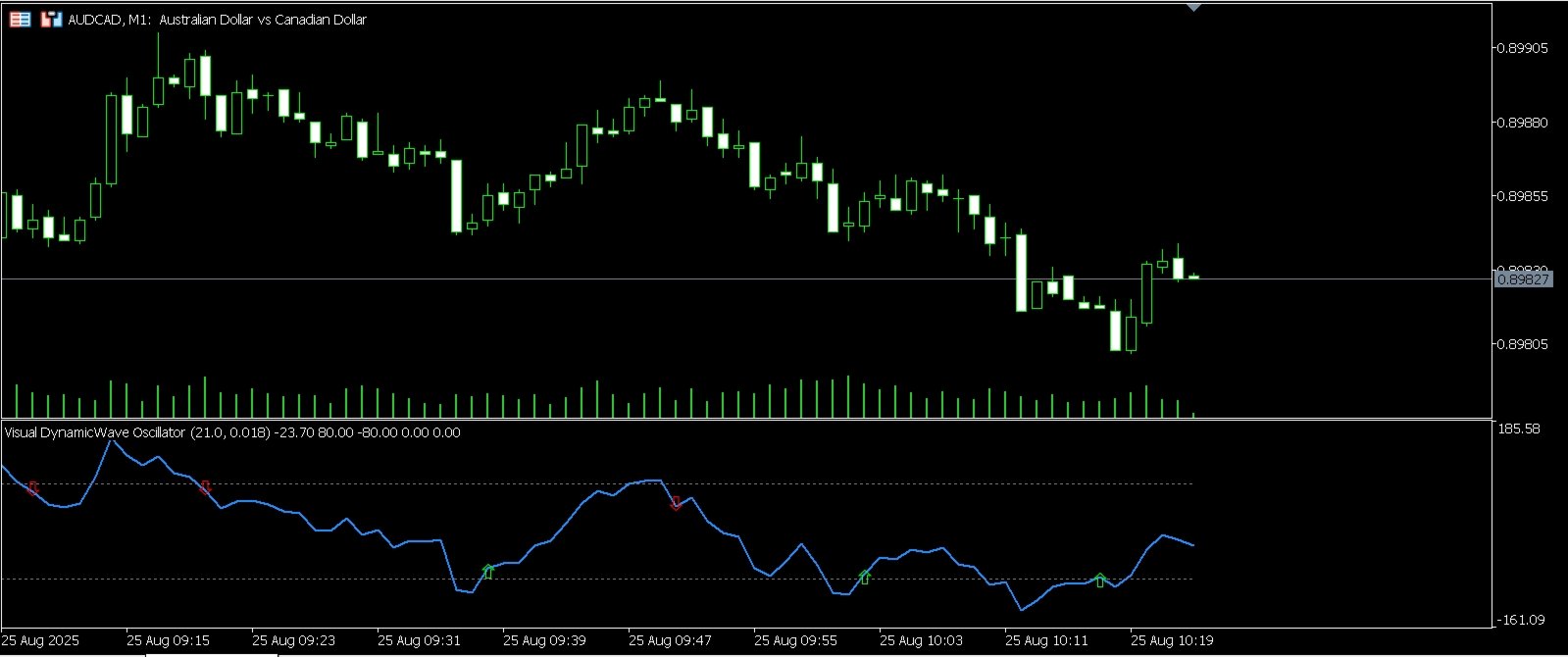Click the 25 Aug 09:55 time label
The height and width of the screenshot is (657, 1568).
coord(795,640)
